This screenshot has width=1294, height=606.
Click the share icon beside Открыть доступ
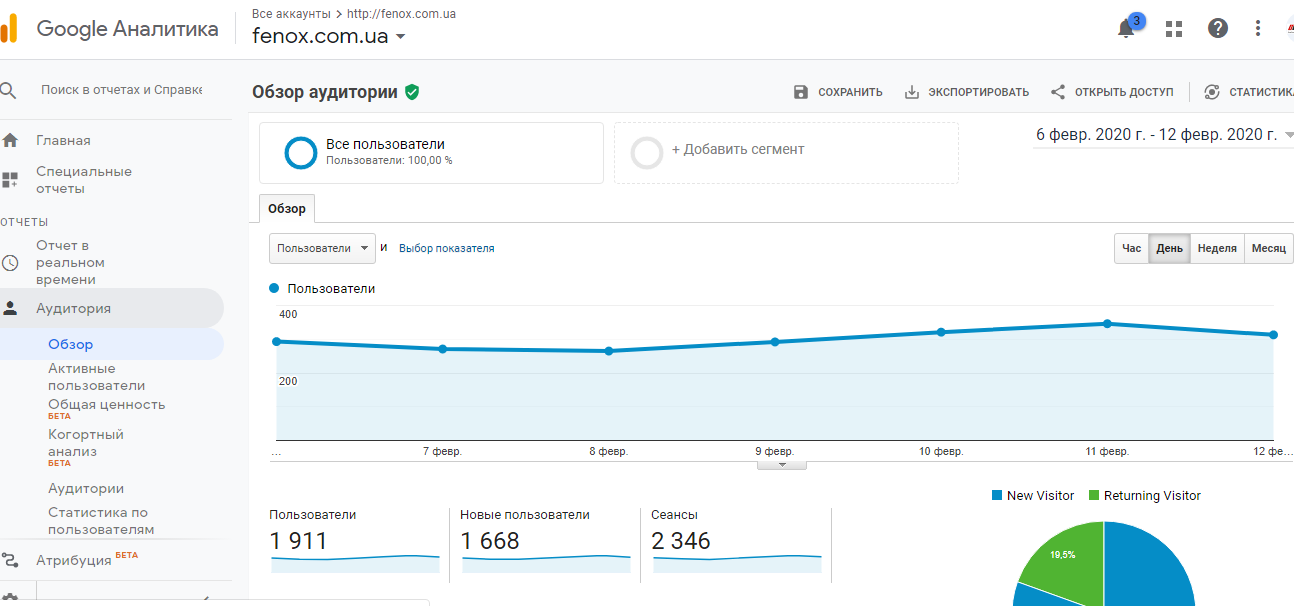tap(1058, 92)
